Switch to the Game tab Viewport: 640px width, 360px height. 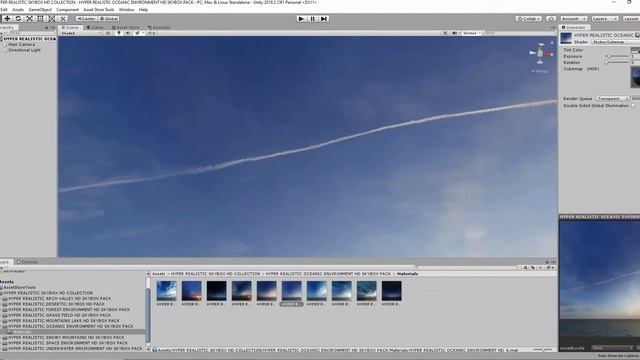95,27
